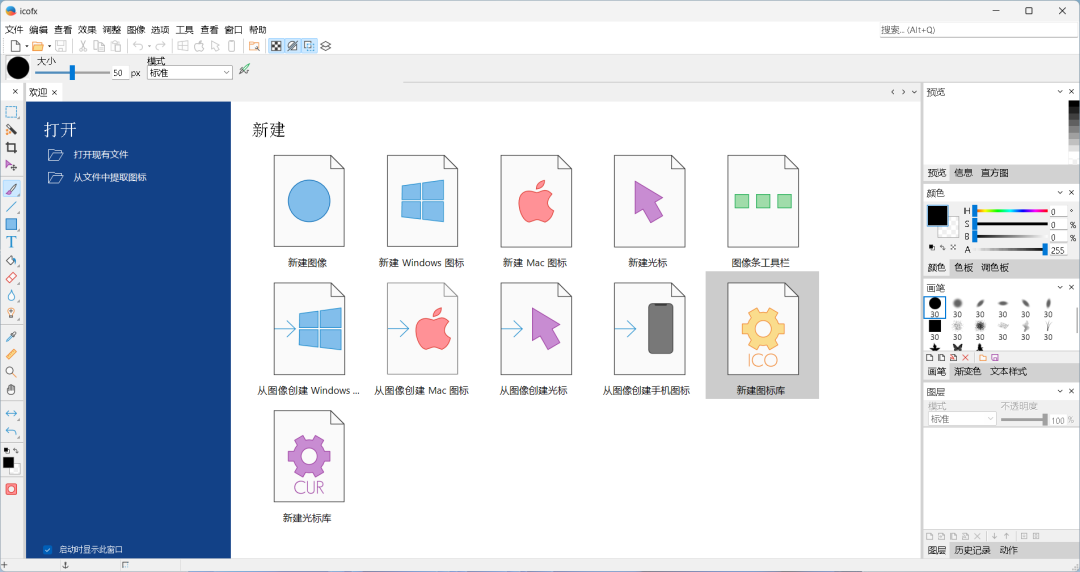The image size is (1080, 572).
Task: Toggle the crossed-circle icon next to the checkerboard
Action: tap(293, 46)
